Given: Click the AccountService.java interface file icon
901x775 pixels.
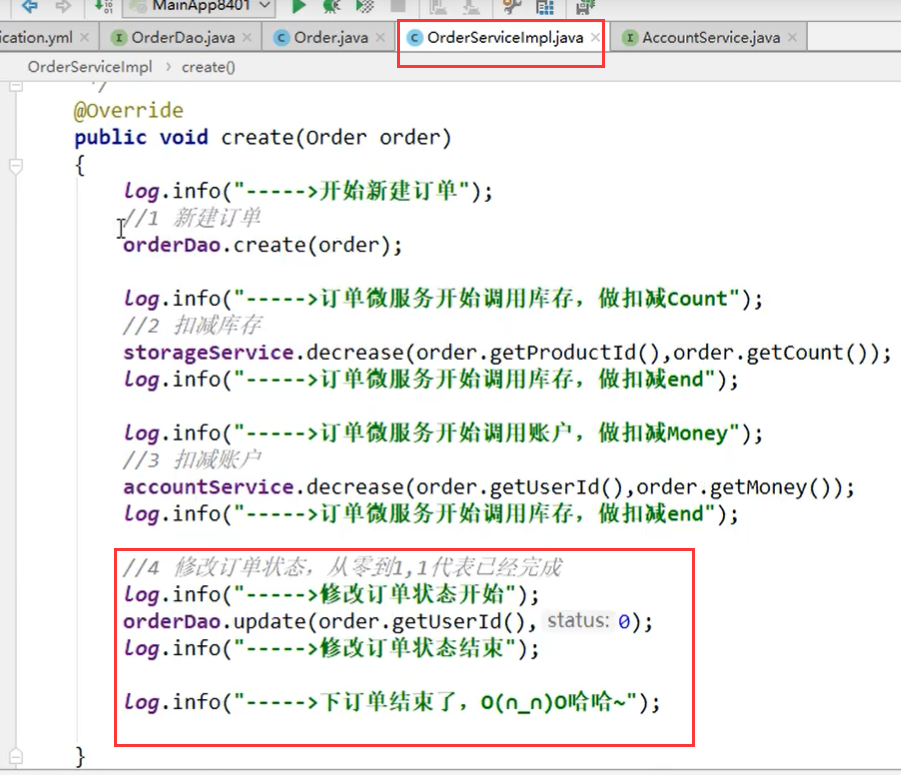Looking at the screenshot, I should pyautogui.click(x=630, y=38).
